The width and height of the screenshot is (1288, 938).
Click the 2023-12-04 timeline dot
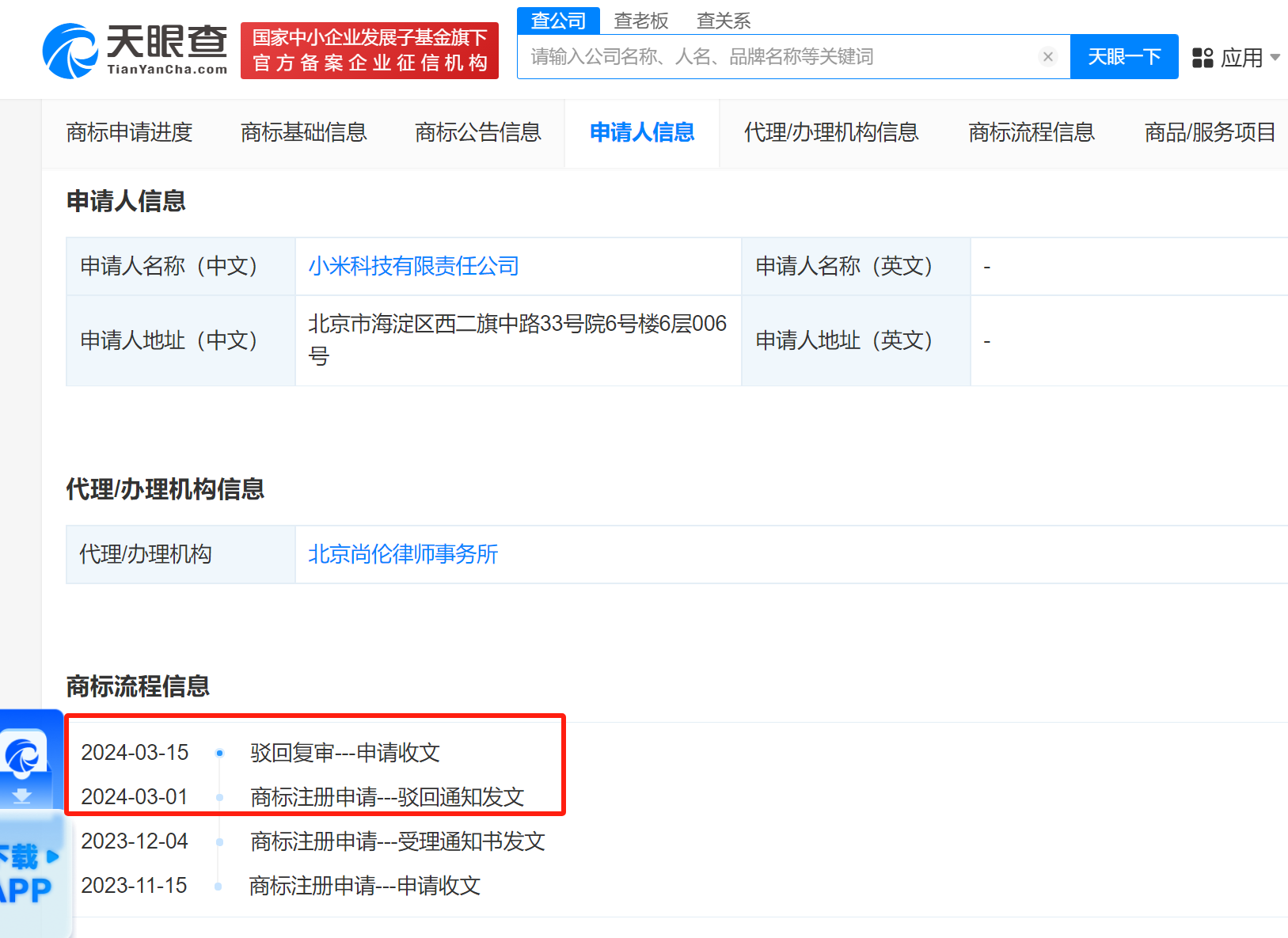coord(219,841)
